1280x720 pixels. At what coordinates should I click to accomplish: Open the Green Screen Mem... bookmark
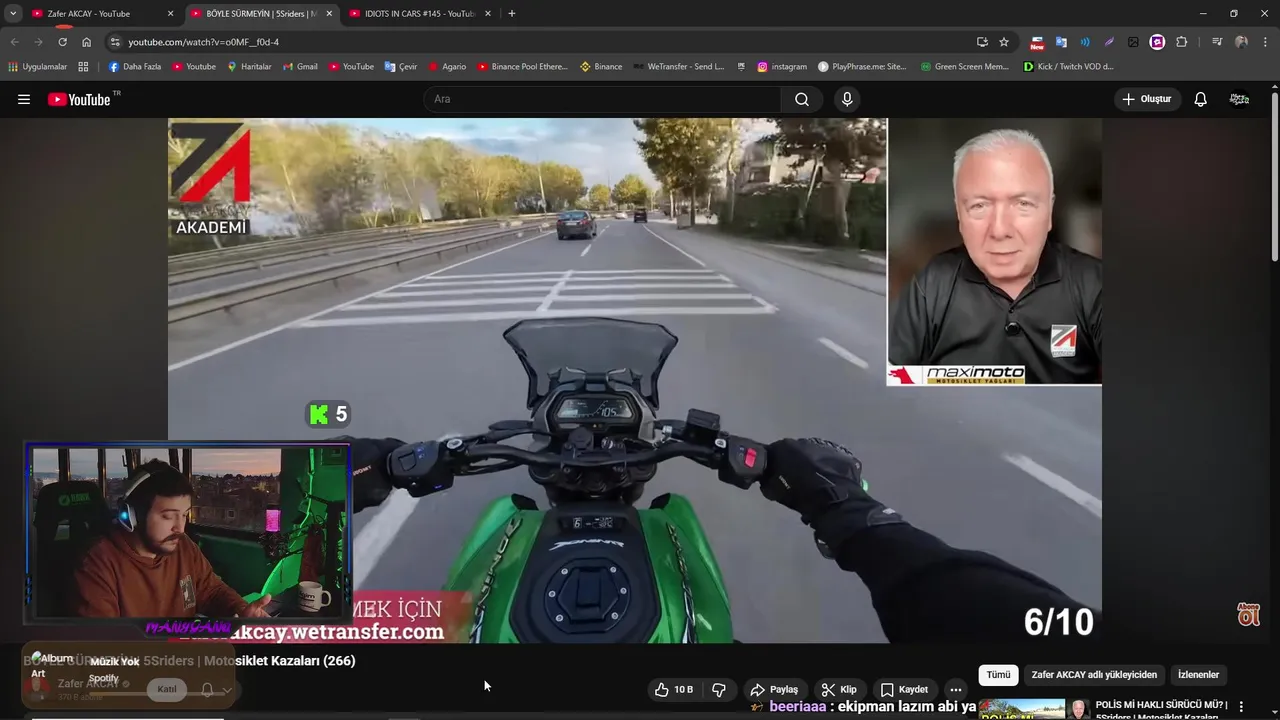point(965,67)
